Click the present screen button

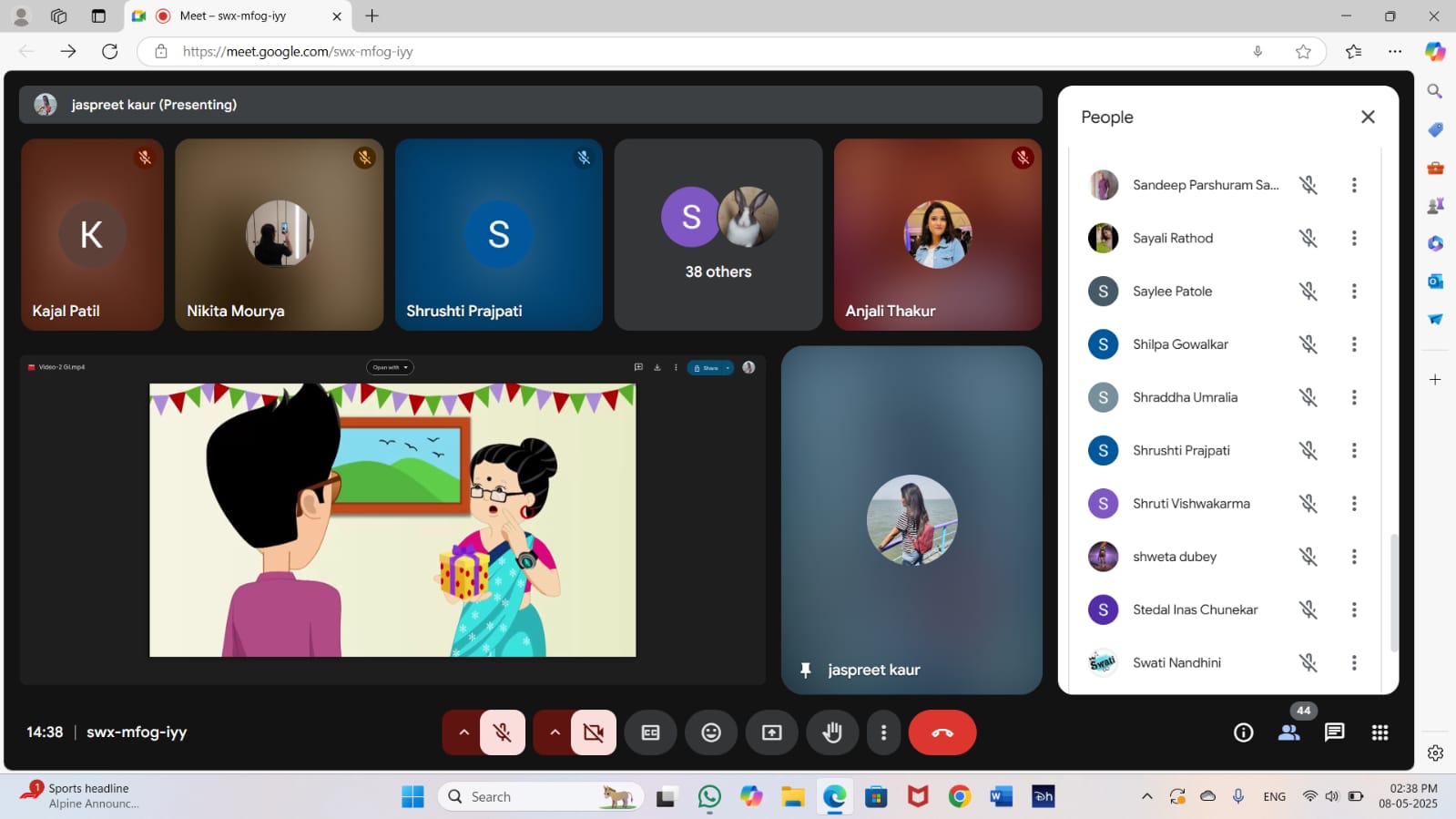pyautogui.click(x=772, y=732)
